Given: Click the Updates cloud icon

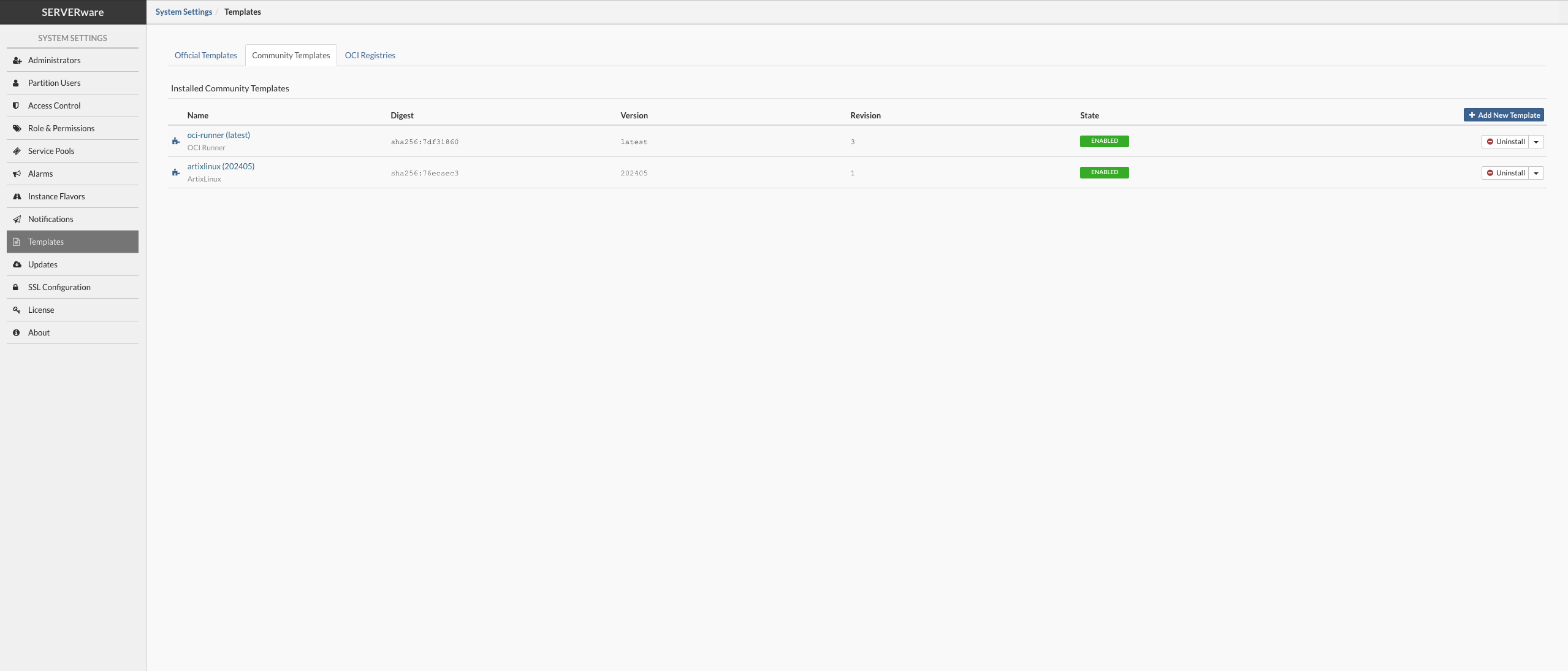Looking at the screenshot, I should [x=17, y=264].
